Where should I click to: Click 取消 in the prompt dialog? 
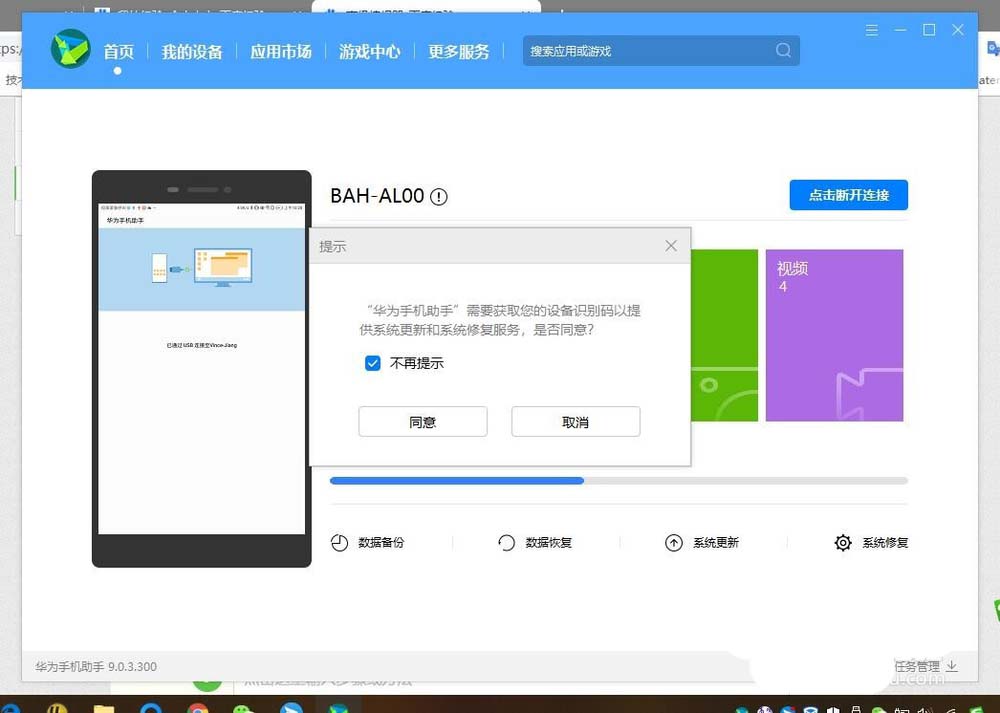coord(576,422)
